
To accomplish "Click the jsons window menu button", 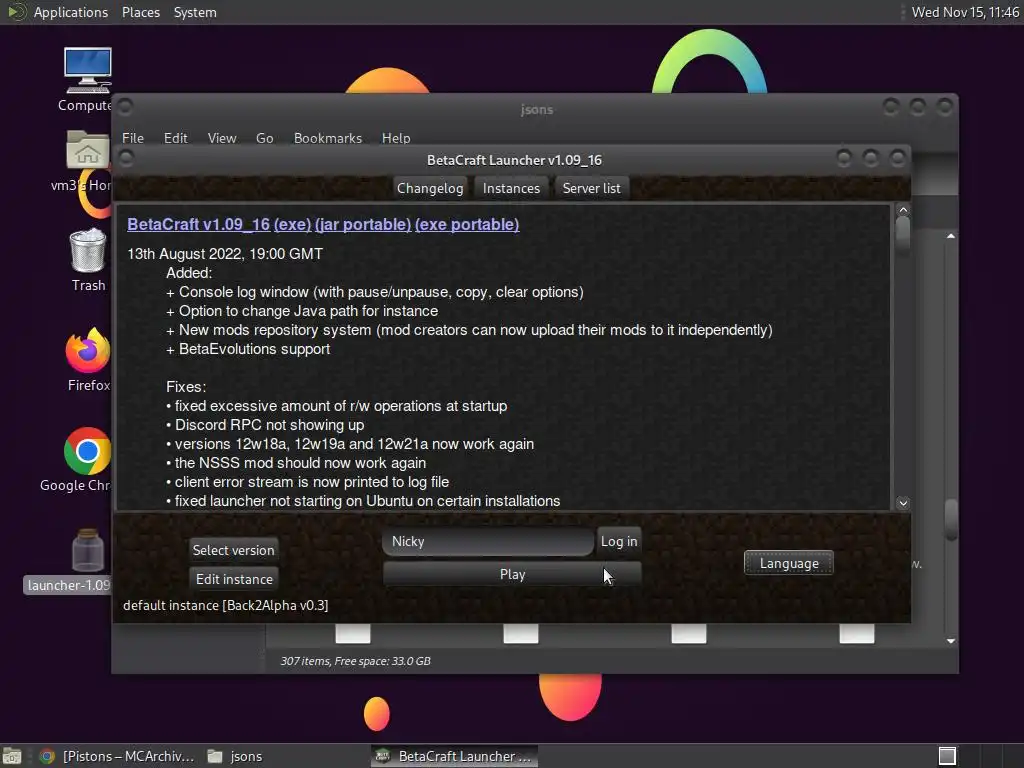I will [125, 106].
